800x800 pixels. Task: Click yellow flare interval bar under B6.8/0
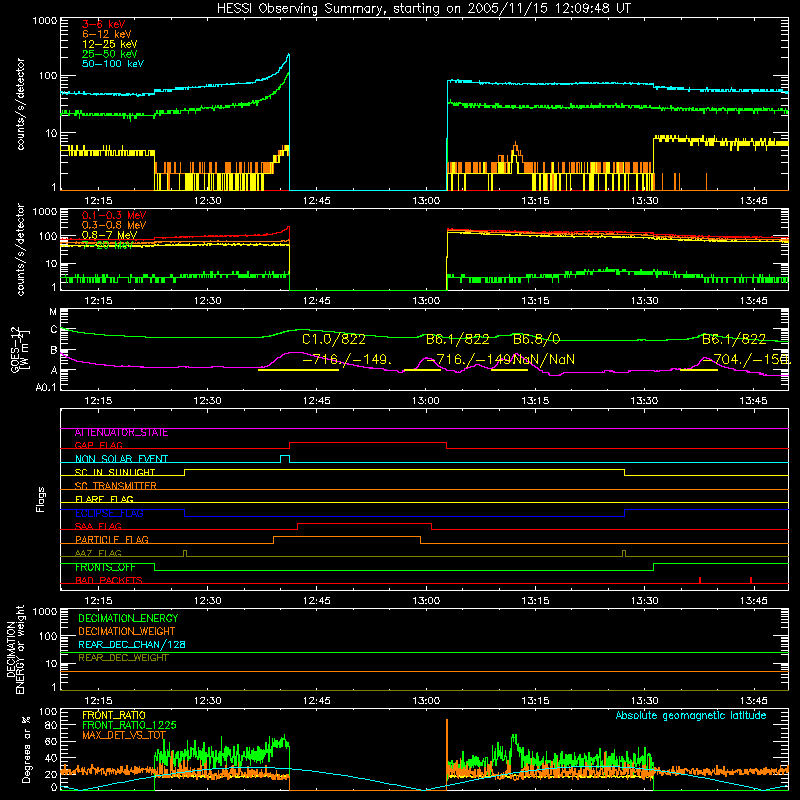coord(509,369)
